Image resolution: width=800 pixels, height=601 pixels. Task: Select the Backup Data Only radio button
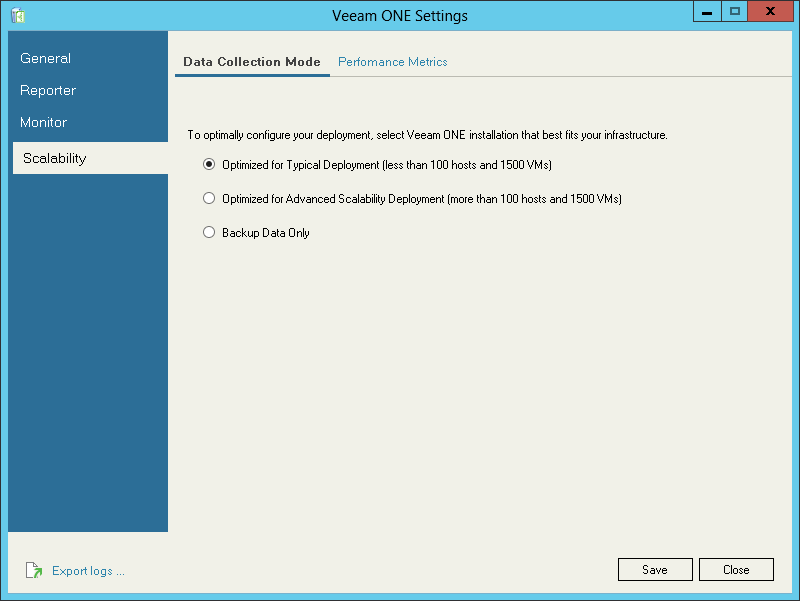(209, 232)
